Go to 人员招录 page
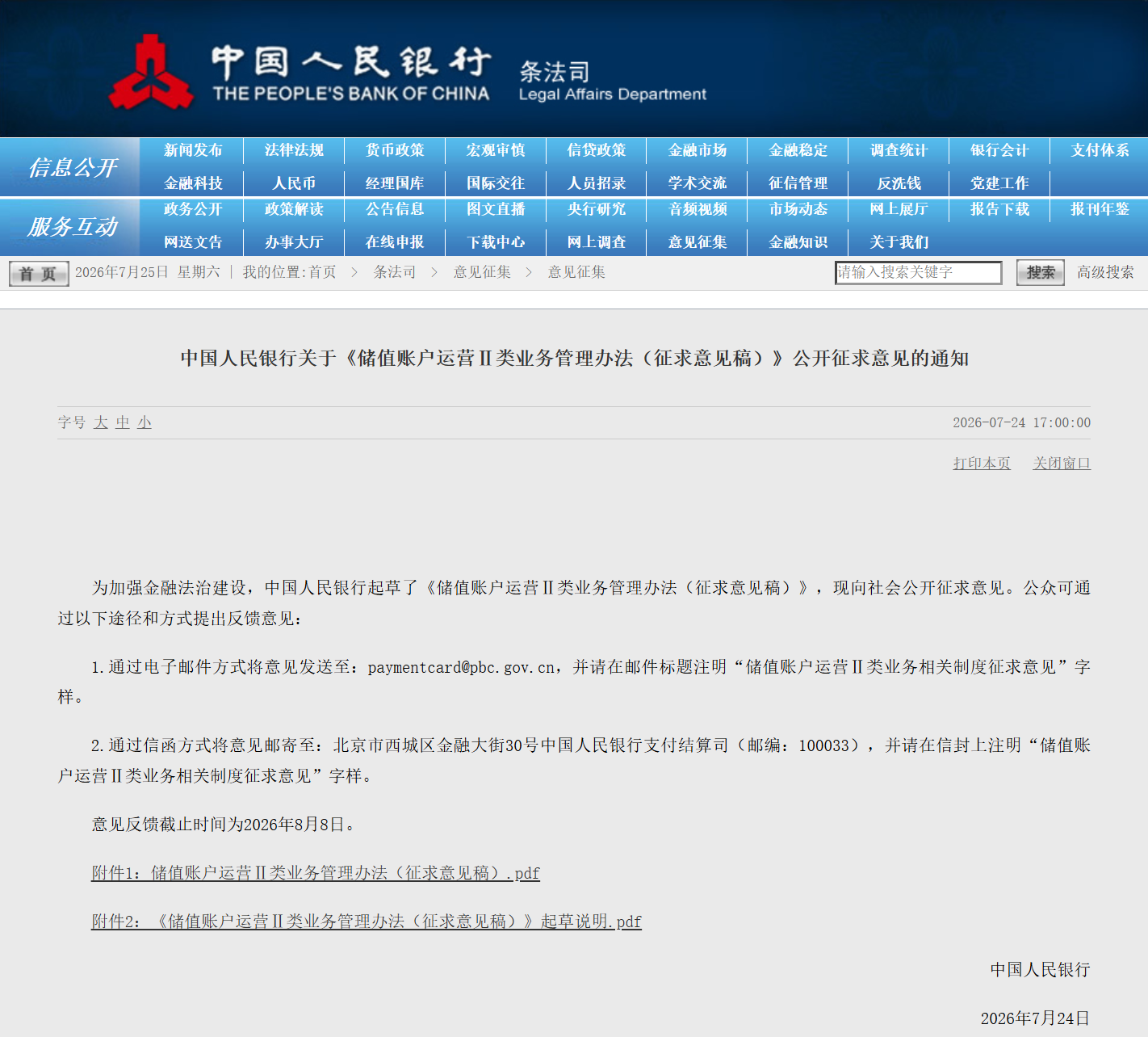The width and height of the screenshot is (1148, 1037). [x=597, y=183]
